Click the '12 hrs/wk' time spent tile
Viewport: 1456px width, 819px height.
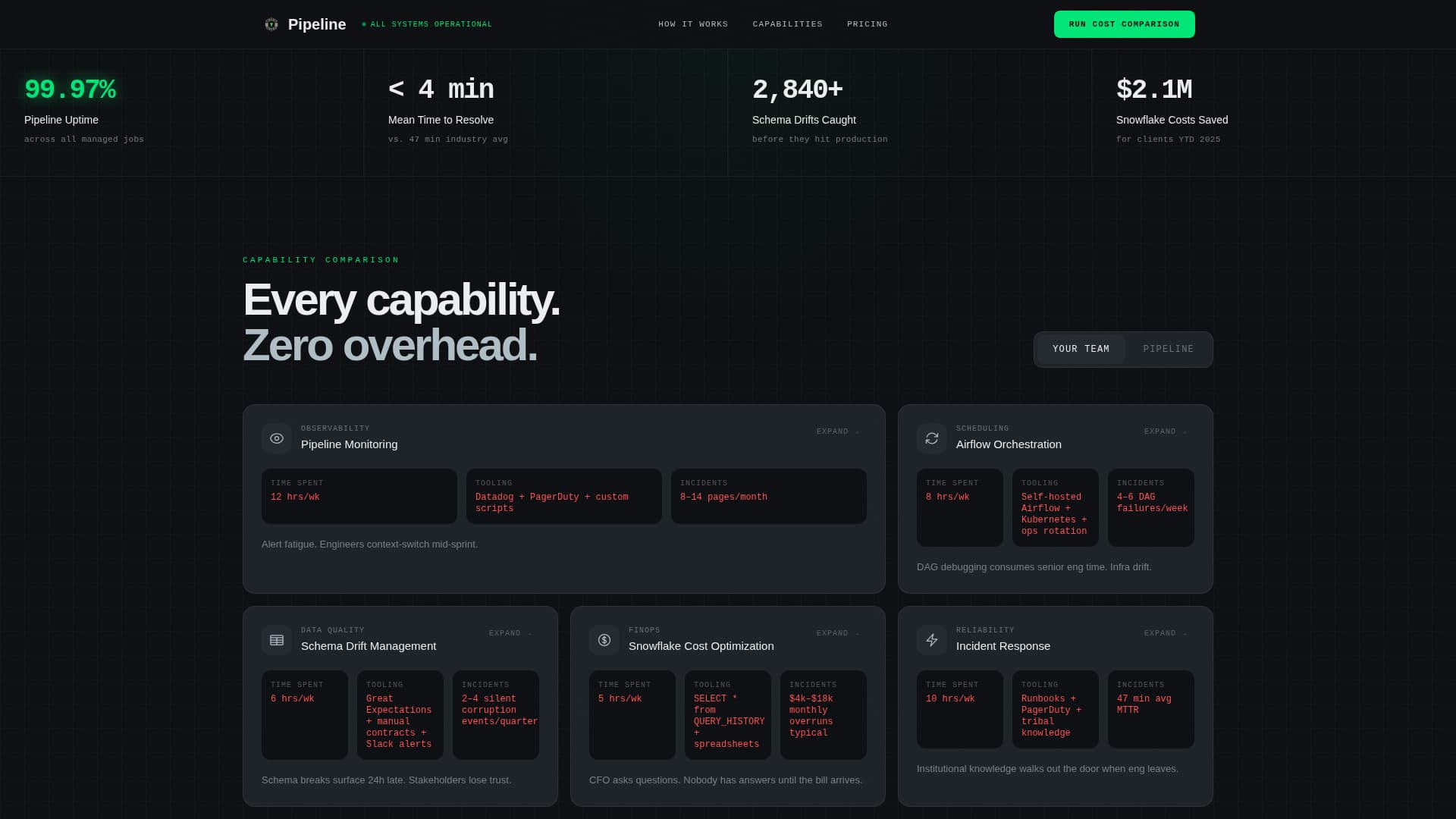pyautogui.click(x=359, y=496)
